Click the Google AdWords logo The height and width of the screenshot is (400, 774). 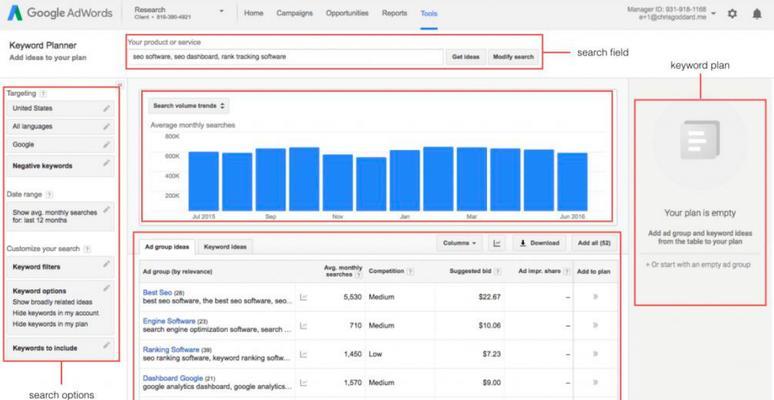(60, 13)
